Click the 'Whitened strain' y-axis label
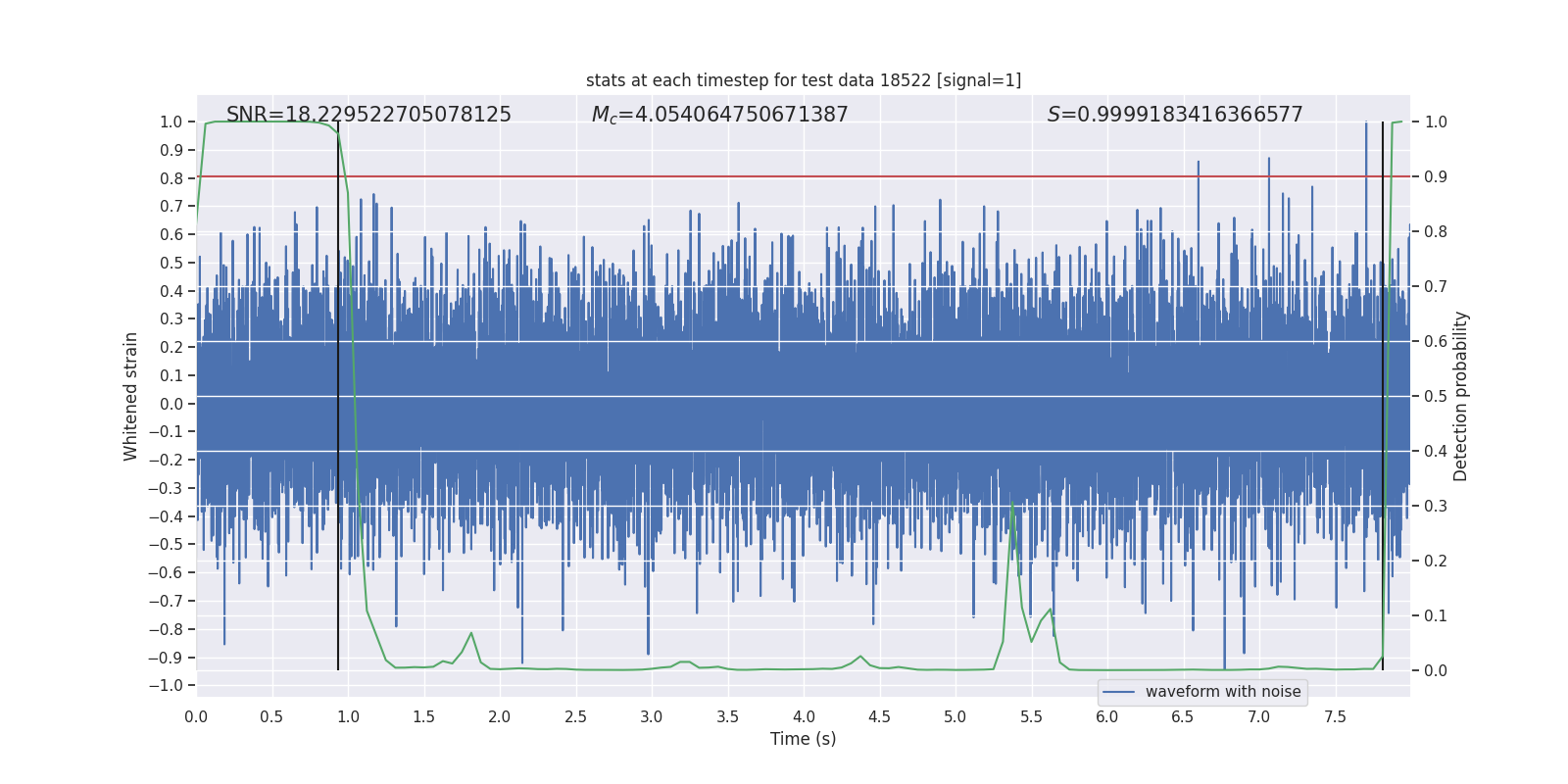1568x784 pixels. click(x=131, y=396)
